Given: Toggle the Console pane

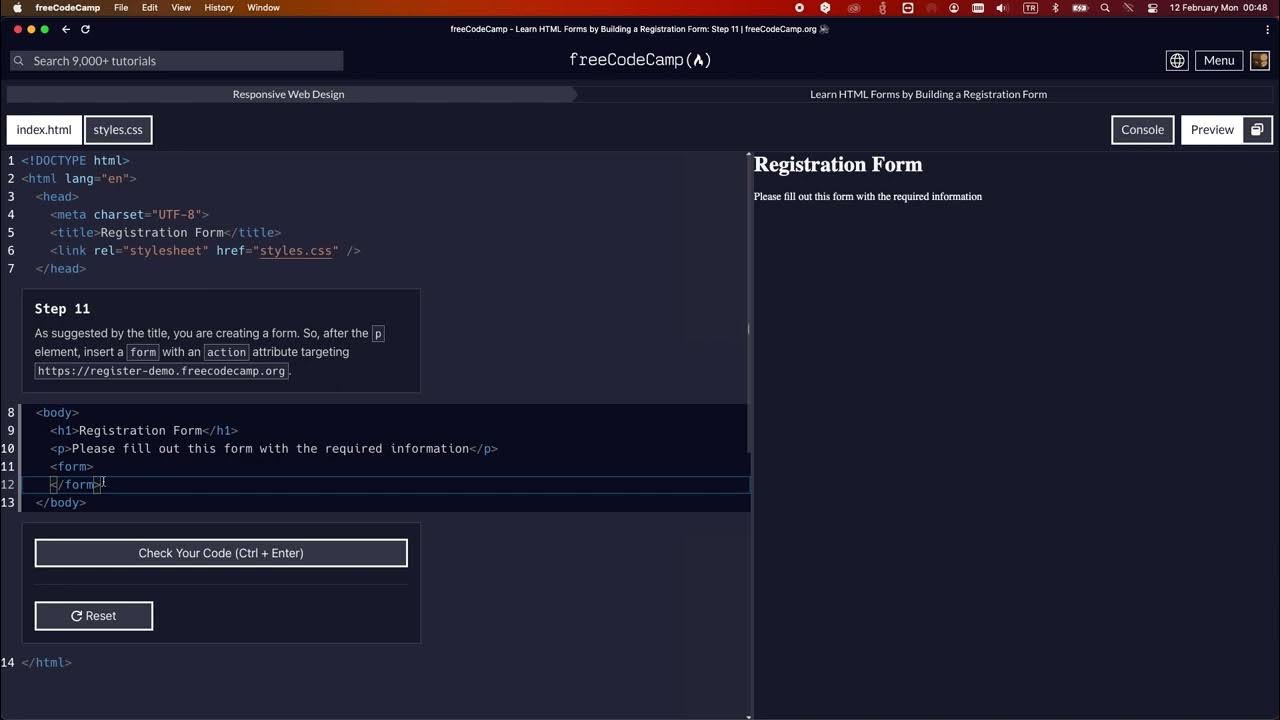Looking at the screenshot, I should pos(1142,130).
